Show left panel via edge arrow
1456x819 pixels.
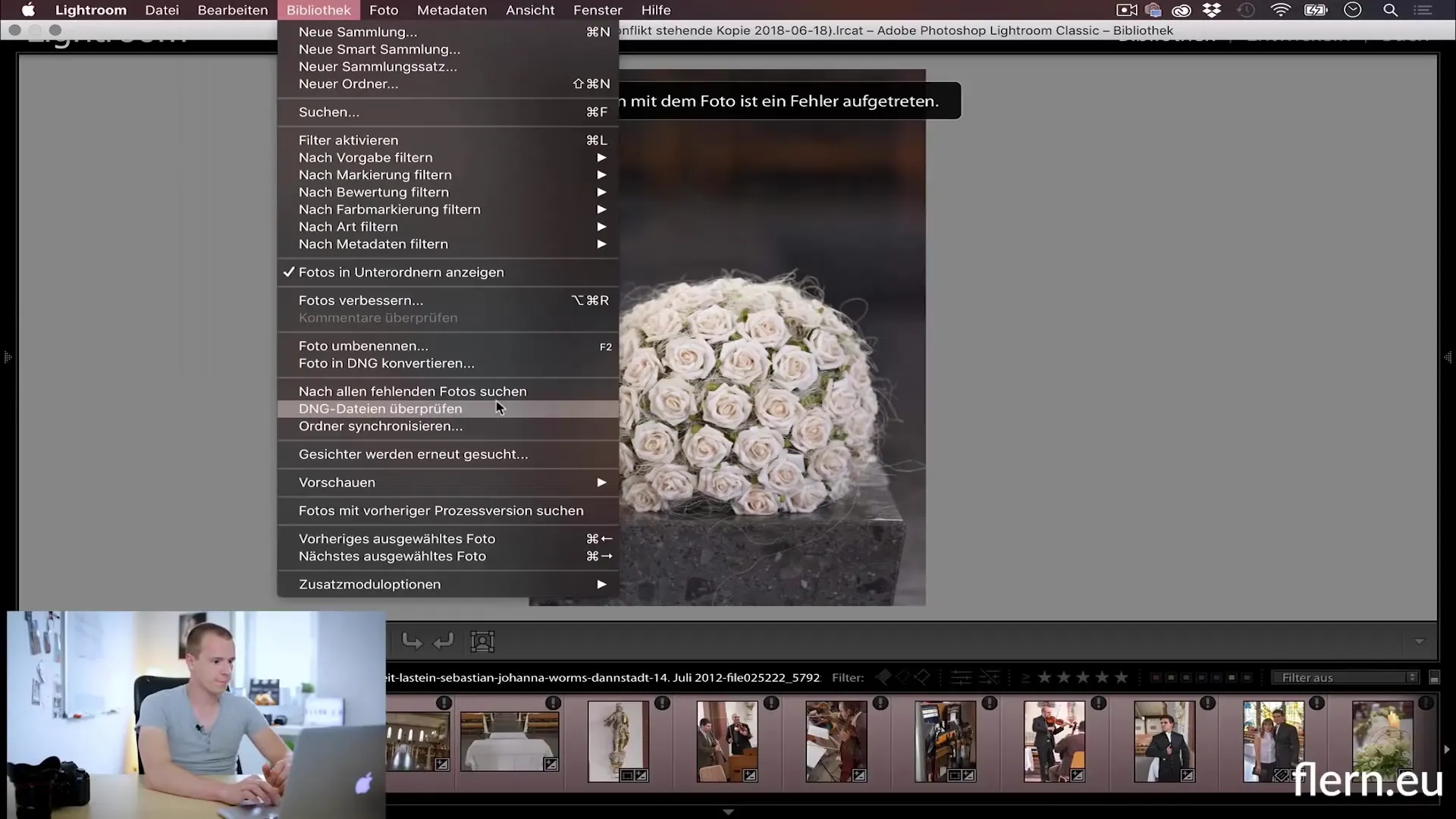[x=8, y=356]
